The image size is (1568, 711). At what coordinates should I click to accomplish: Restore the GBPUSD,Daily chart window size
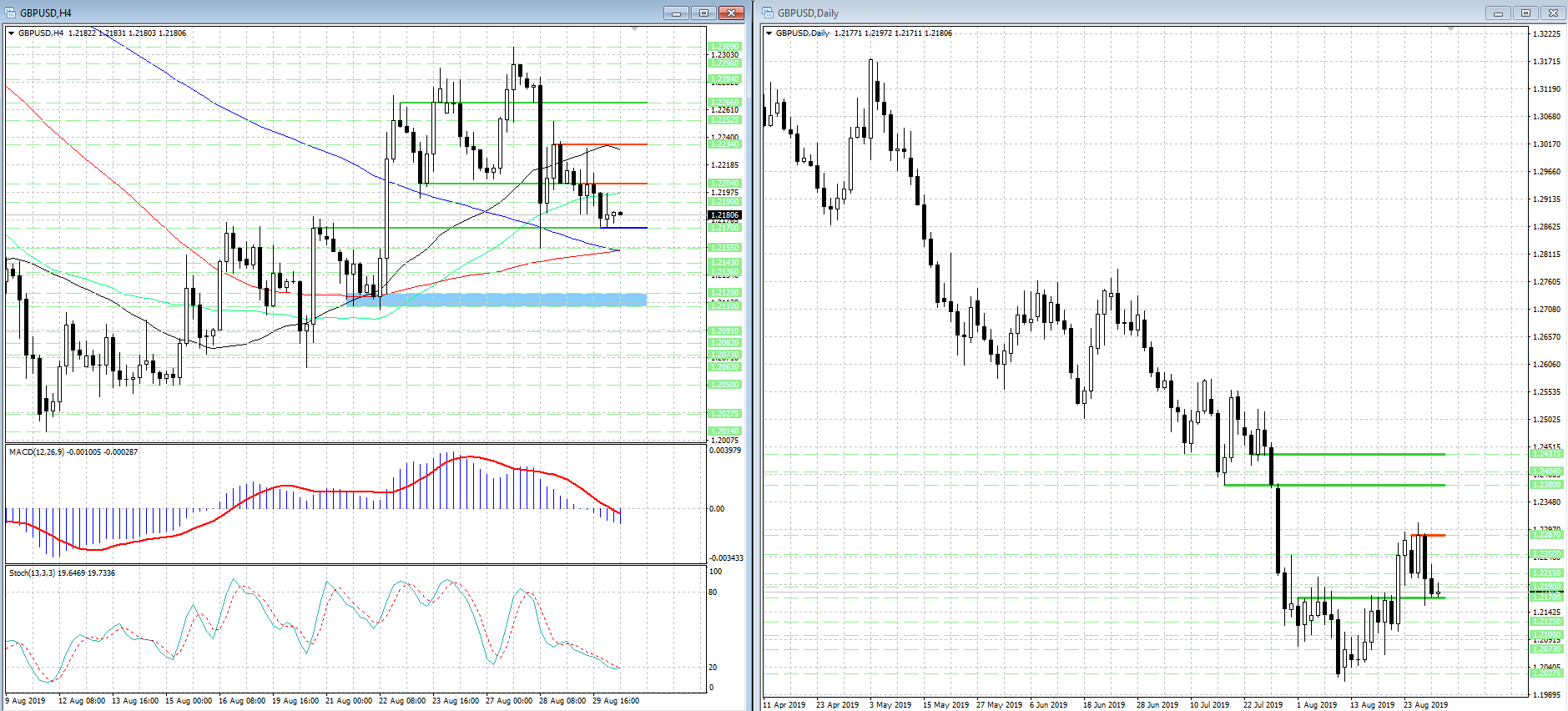point(1525,13)
